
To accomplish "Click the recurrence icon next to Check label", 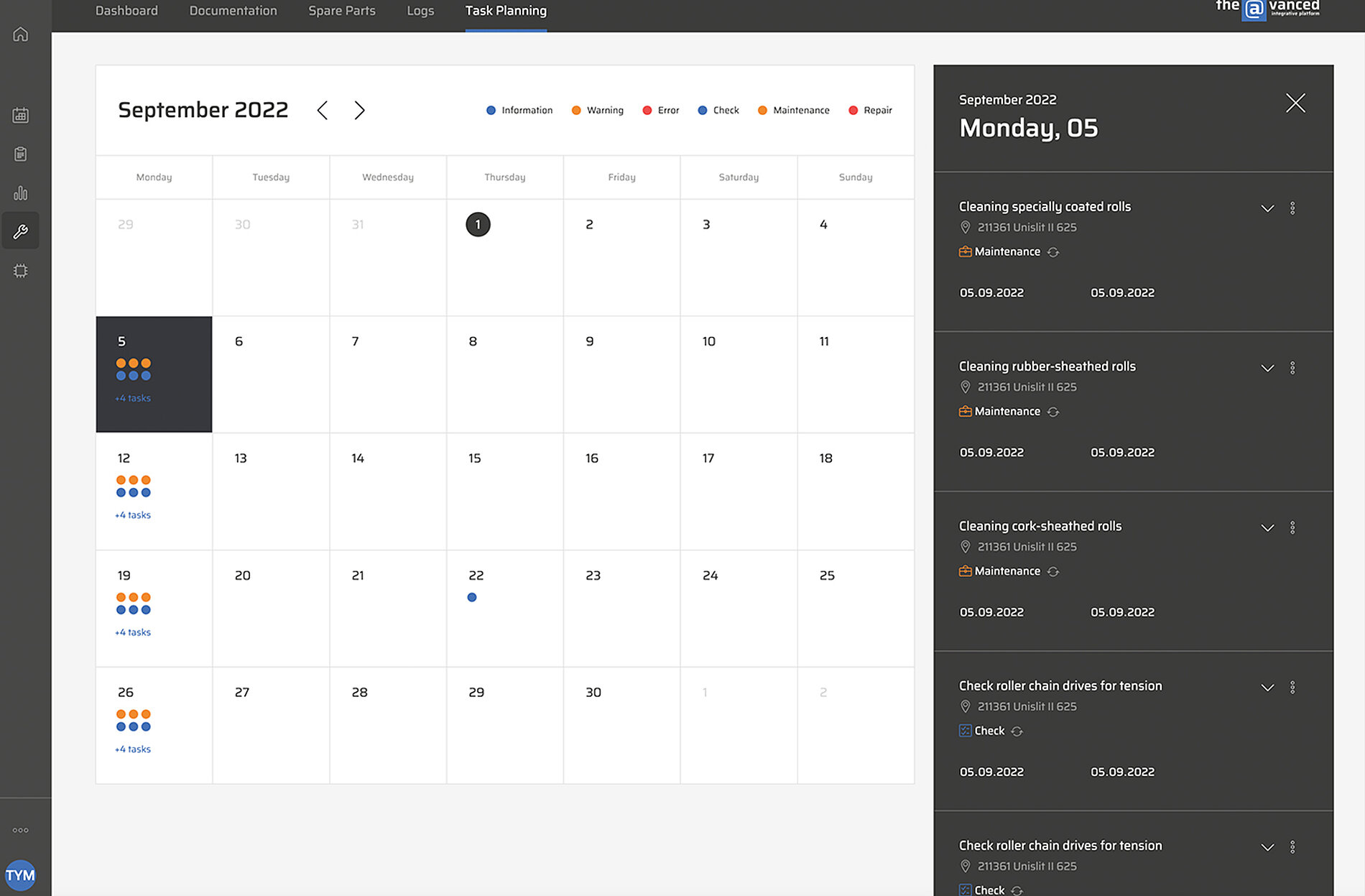I will [1017, 731].
